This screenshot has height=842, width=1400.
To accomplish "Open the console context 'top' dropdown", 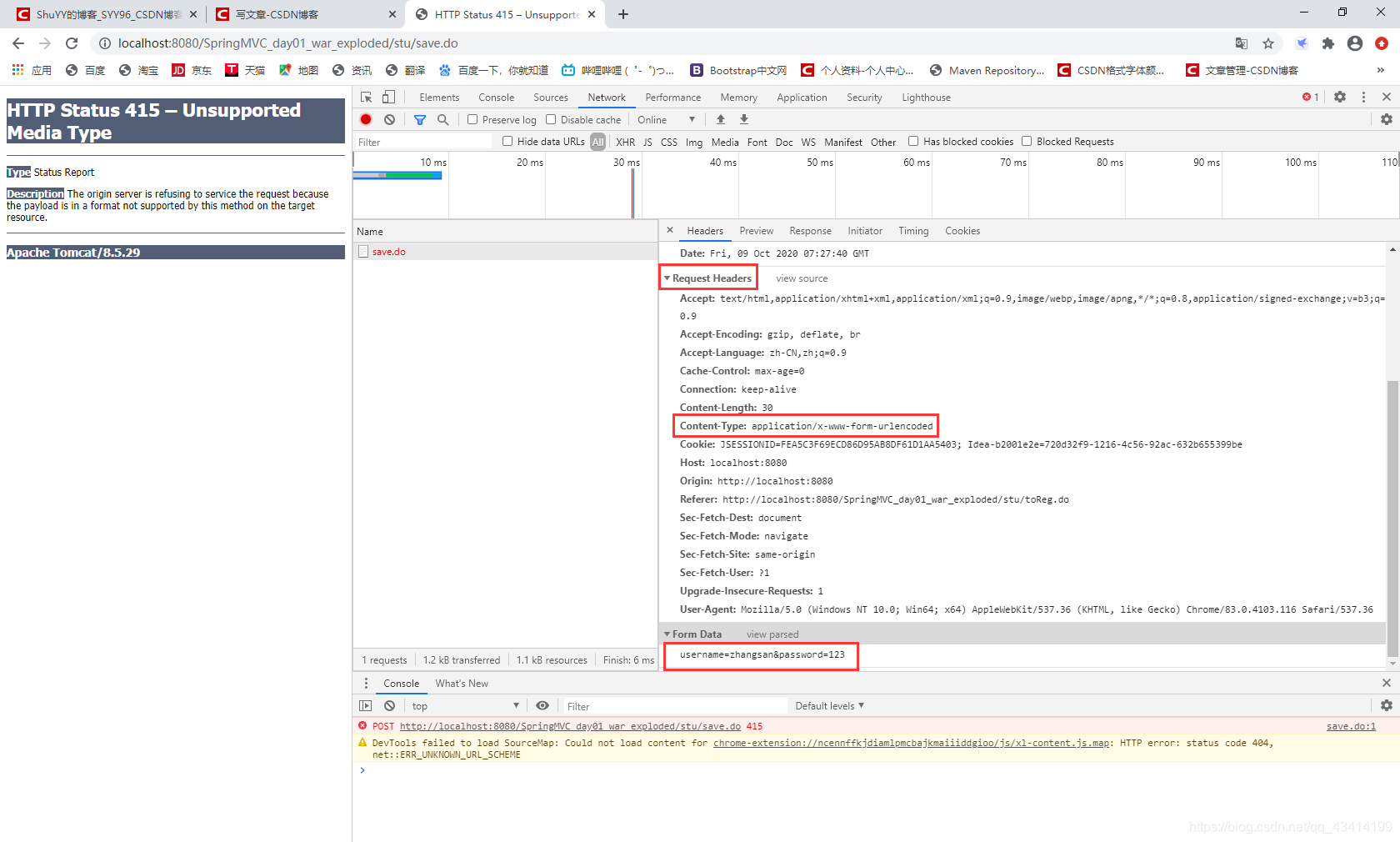I will 465,706.
